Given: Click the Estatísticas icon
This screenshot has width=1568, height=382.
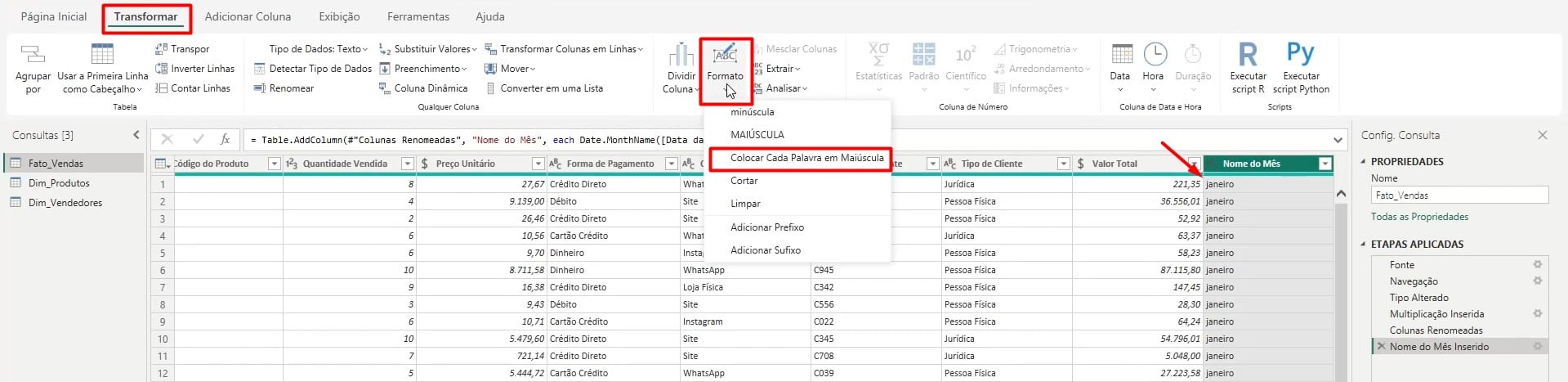Looking at the screenshot, I should 878,55.
